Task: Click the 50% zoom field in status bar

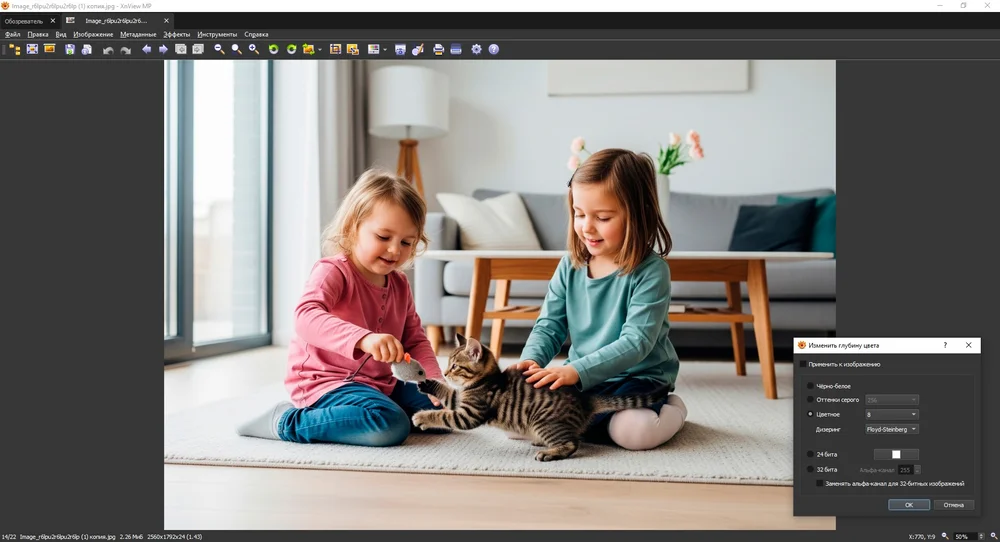Action: click(966, 537)
